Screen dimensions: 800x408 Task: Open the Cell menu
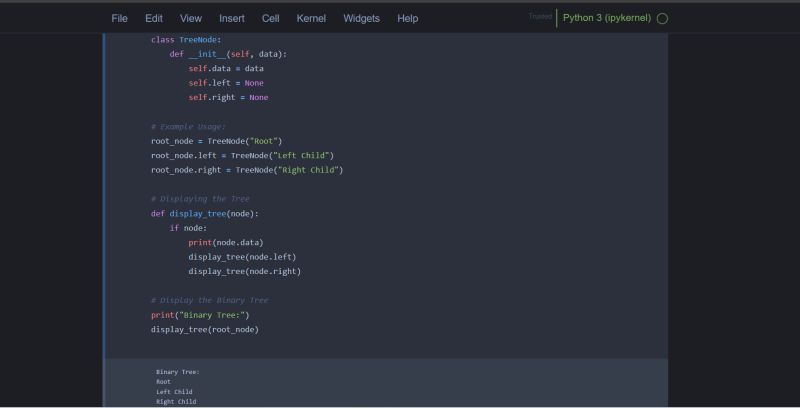(270, 18)
